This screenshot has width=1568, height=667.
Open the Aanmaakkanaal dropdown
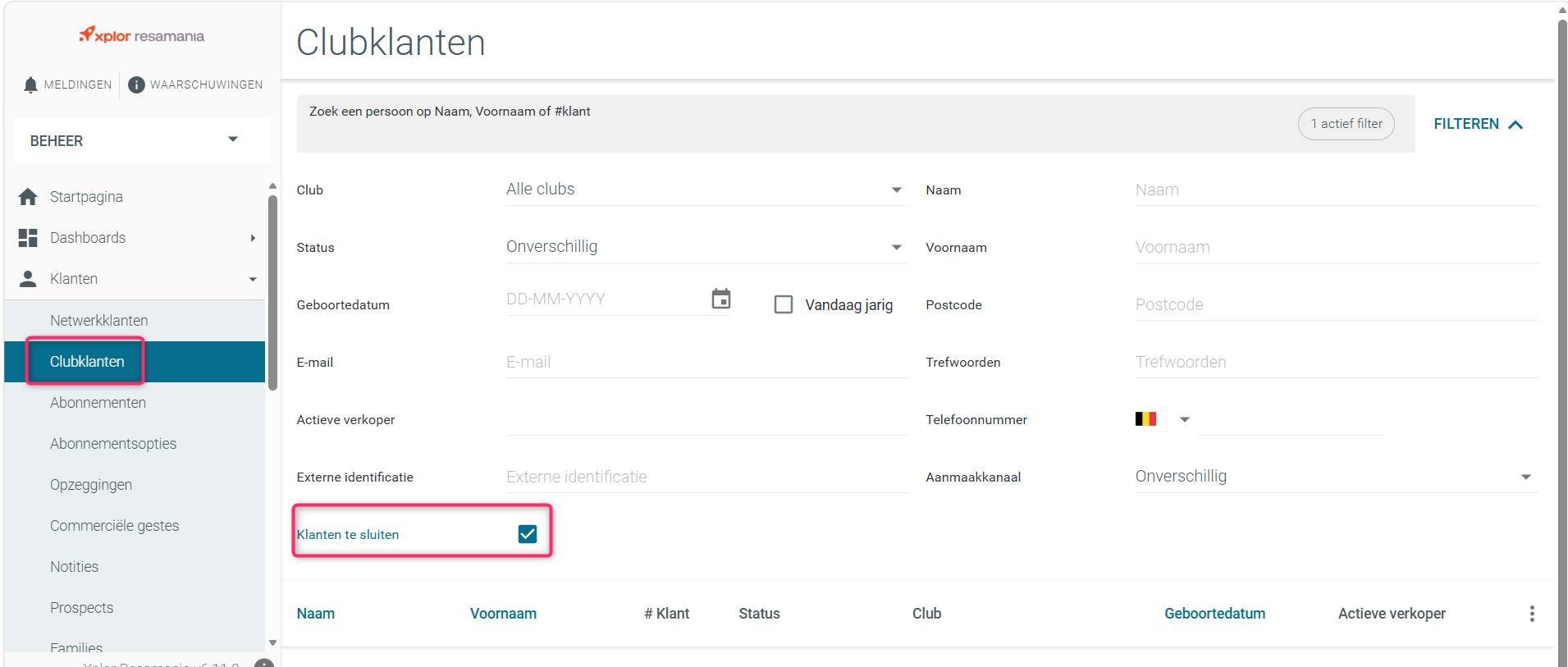point(1337,477)
